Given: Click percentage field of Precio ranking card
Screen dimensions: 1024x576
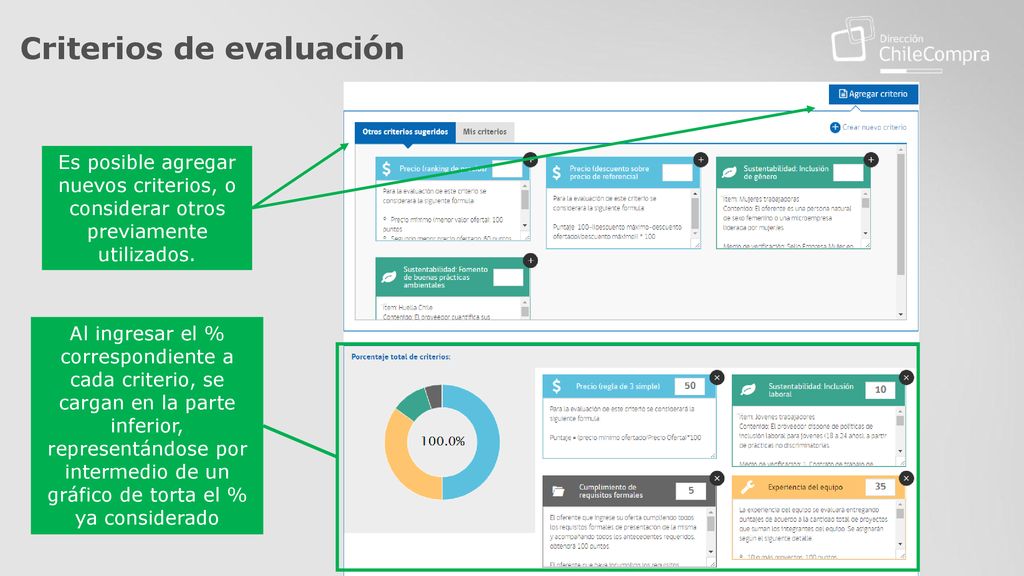Looking at the screenshot, I should tap(507, 170).
